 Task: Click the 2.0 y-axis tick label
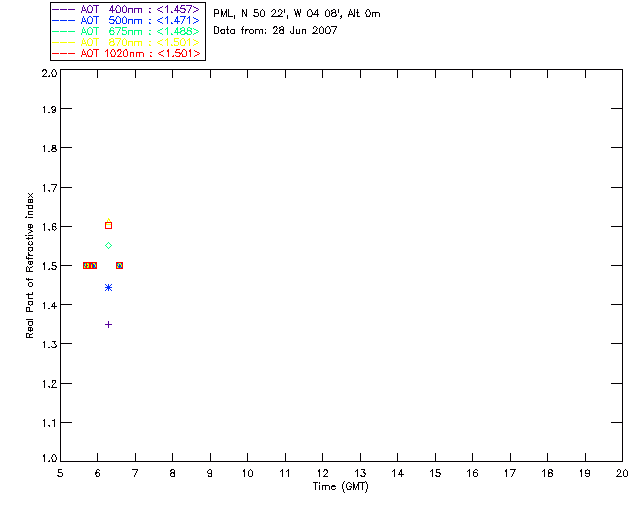tap(49, 73)
